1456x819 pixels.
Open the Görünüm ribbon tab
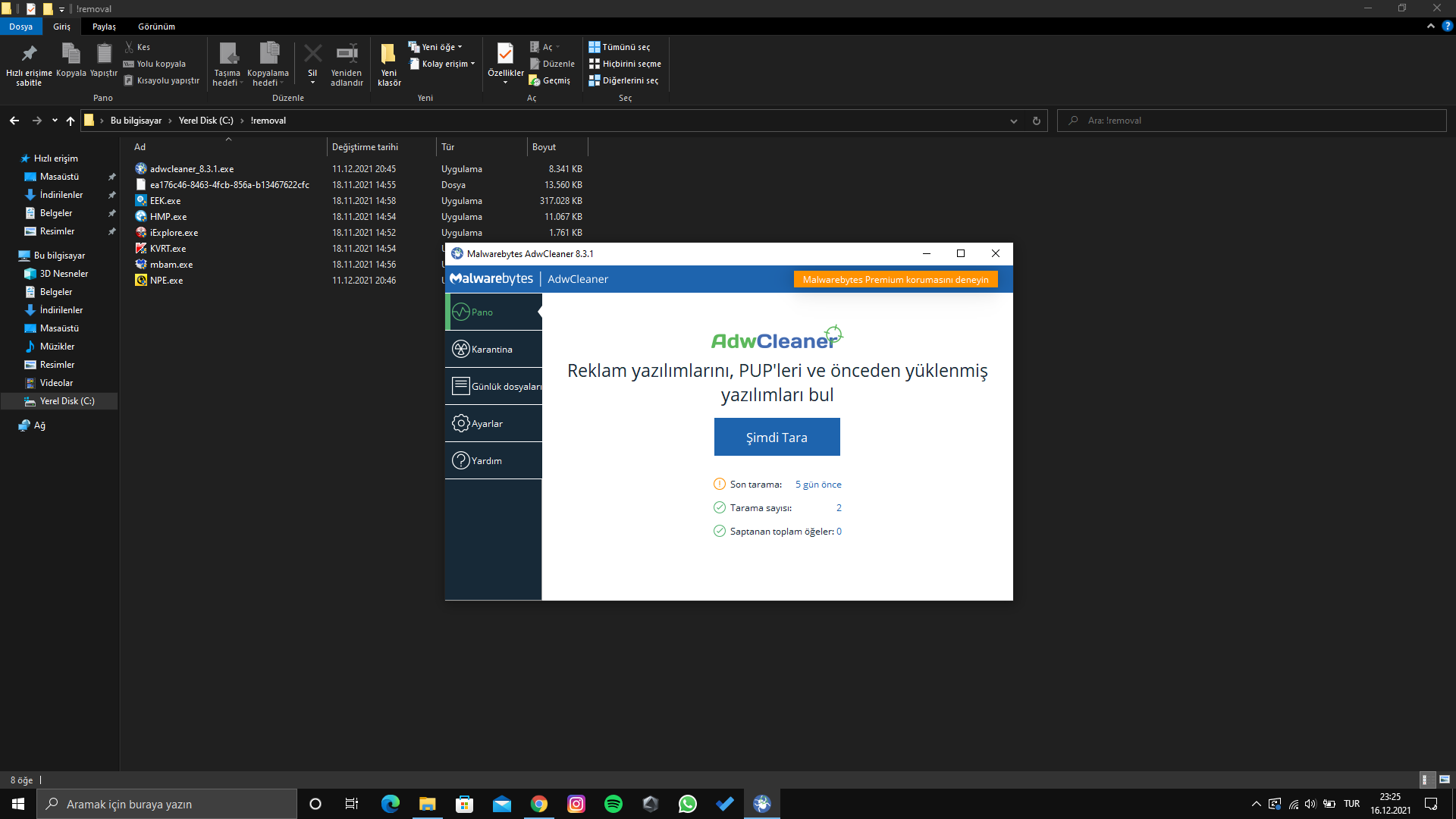(156, 27)
